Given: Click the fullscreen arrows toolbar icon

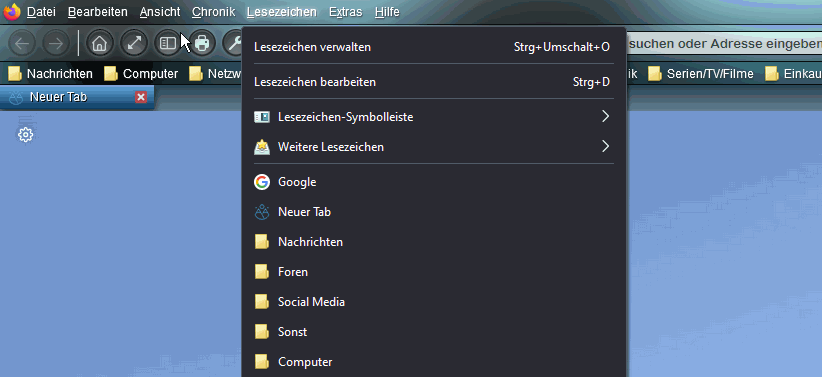Looking at the screenshot, I should [134, 44].
